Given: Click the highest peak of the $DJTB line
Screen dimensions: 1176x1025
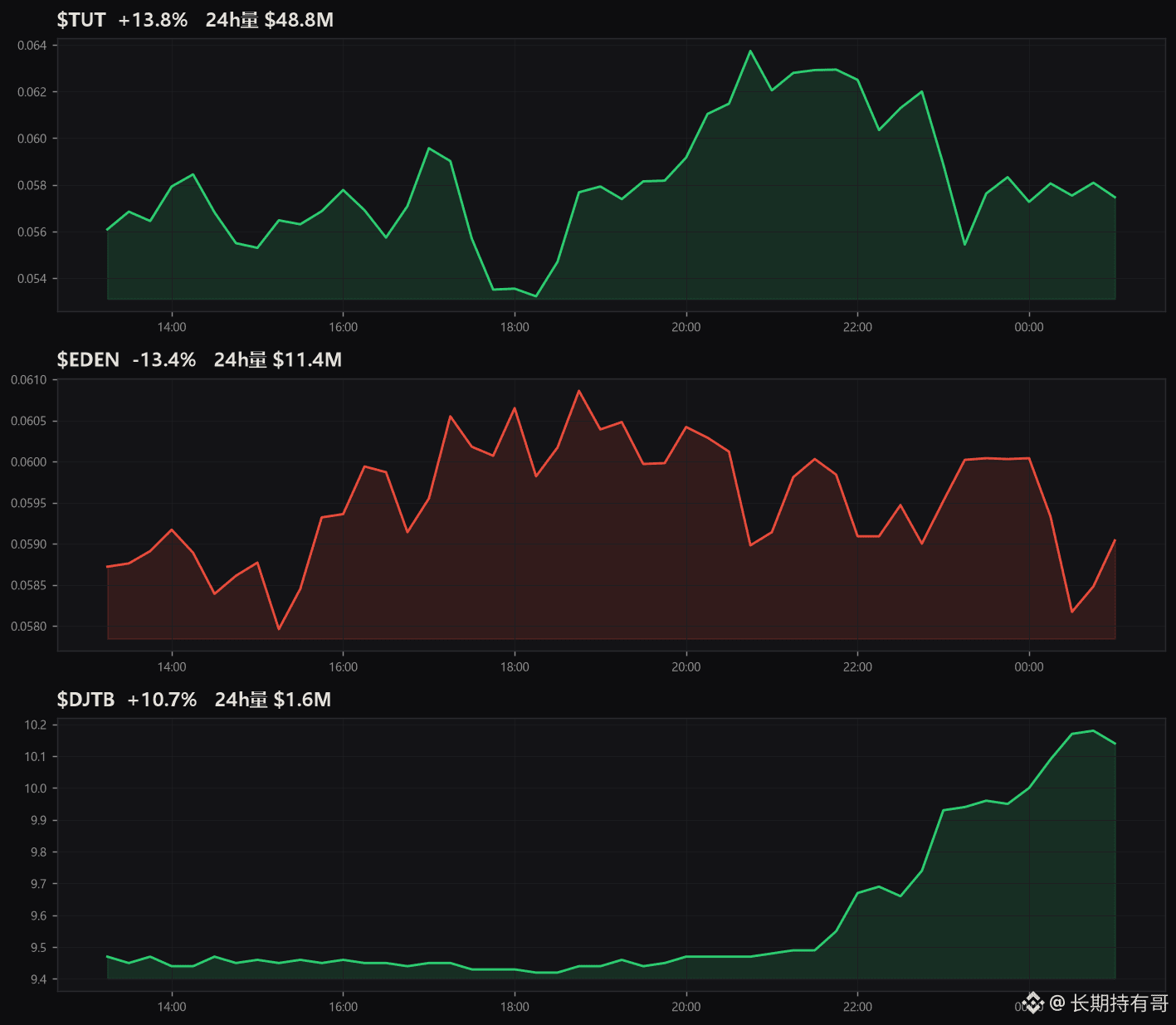Looking at the screenshot, I should point(1093,731).
